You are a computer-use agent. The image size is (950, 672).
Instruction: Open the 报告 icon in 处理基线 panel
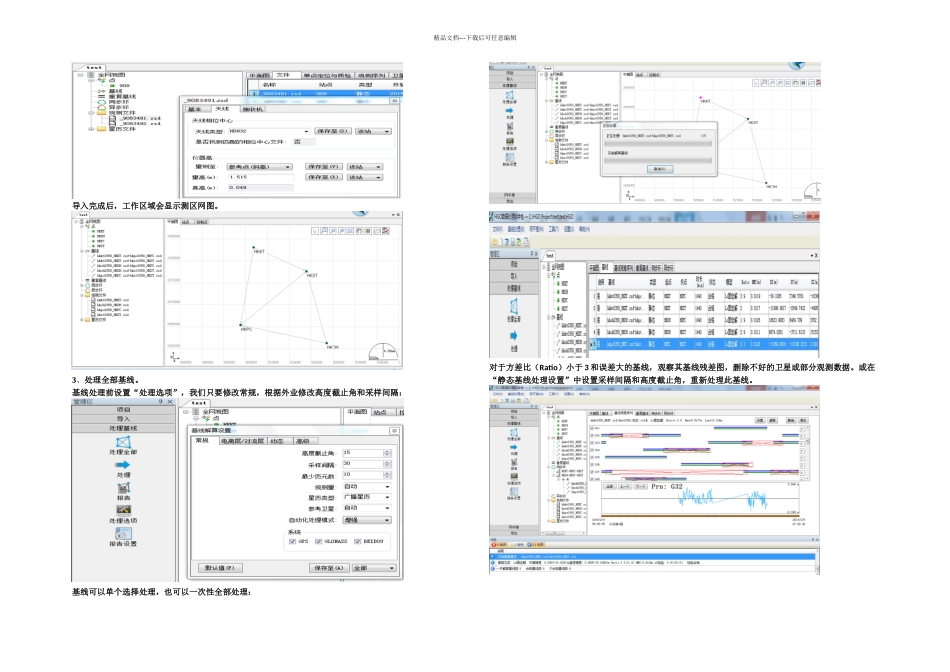pyautogui.click(x=124, y=487)
